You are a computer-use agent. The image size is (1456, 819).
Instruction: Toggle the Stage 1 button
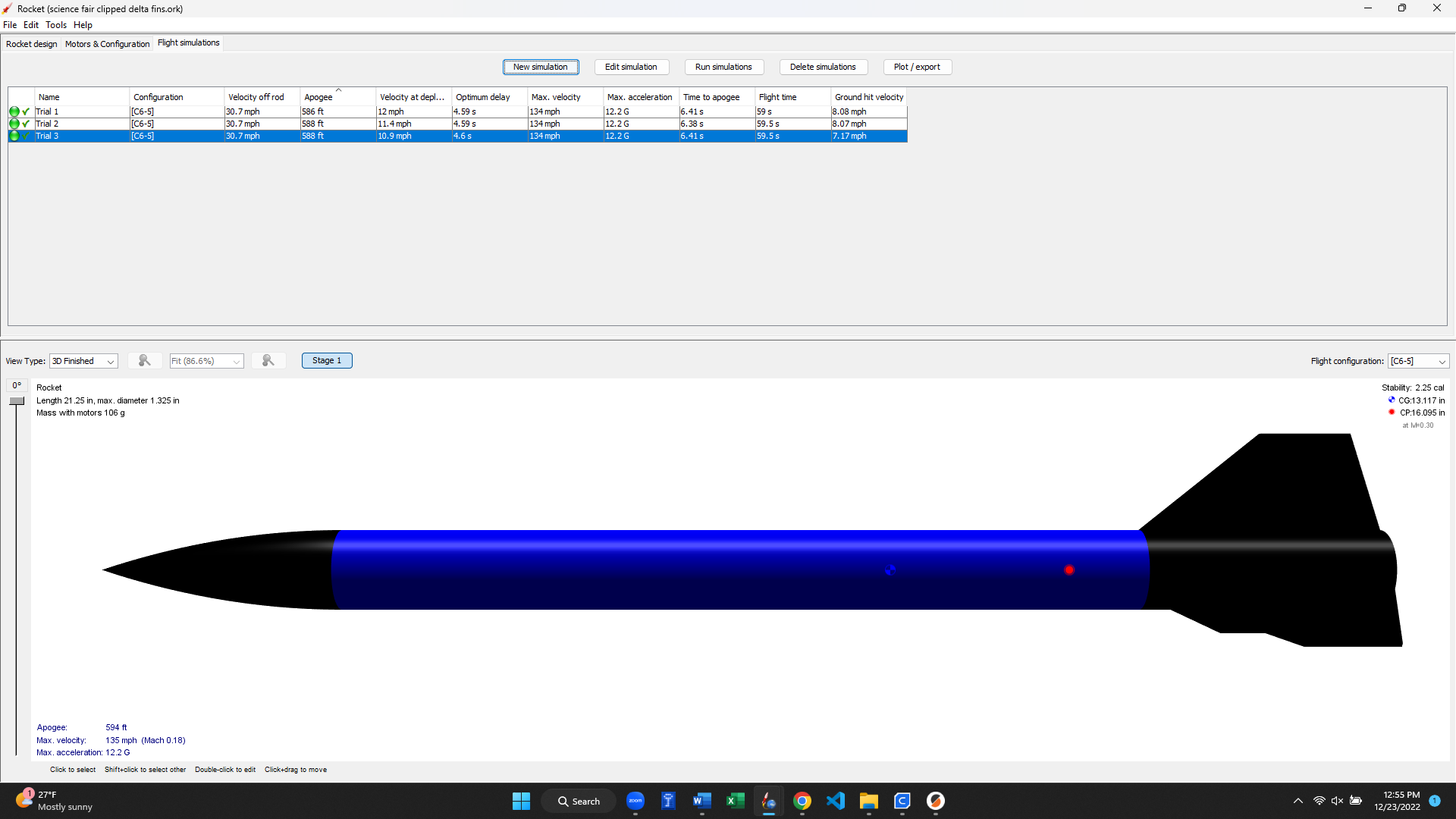[327, 361]
